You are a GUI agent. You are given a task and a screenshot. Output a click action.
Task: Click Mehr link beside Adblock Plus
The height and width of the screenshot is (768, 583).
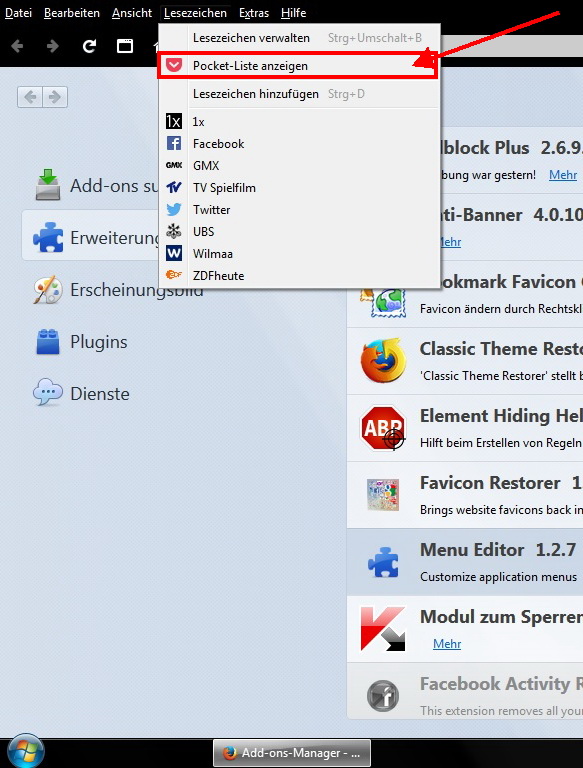tap(563, 175)
